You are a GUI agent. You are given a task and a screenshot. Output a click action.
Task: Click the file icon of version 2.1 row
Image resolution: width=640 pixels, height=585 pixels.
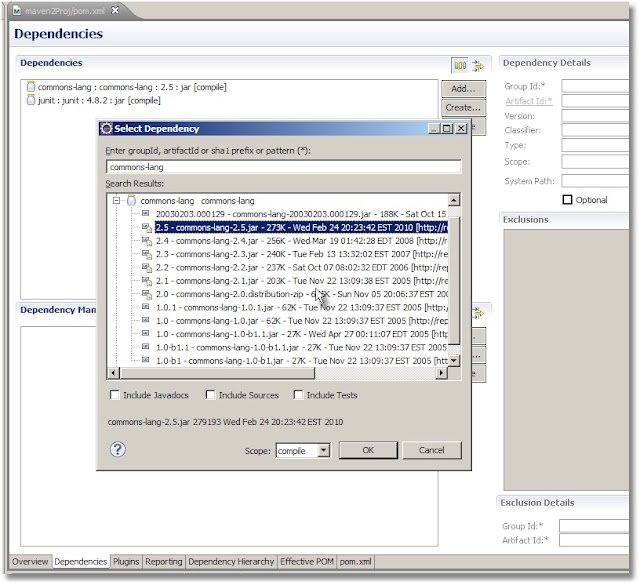(147, 281)
